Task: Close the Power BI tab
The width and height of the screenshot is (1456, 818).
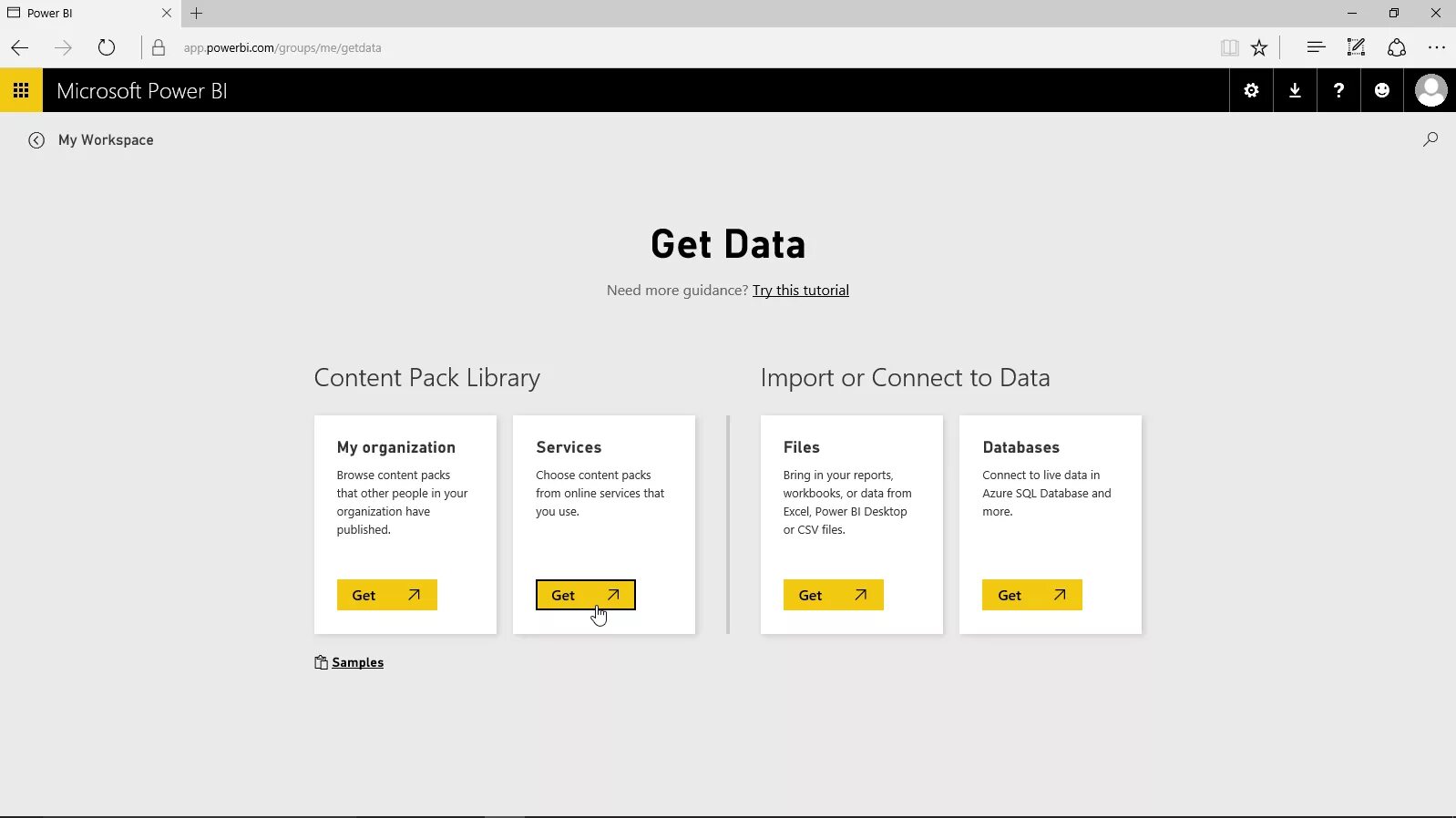Action: (x=167, y=13)
